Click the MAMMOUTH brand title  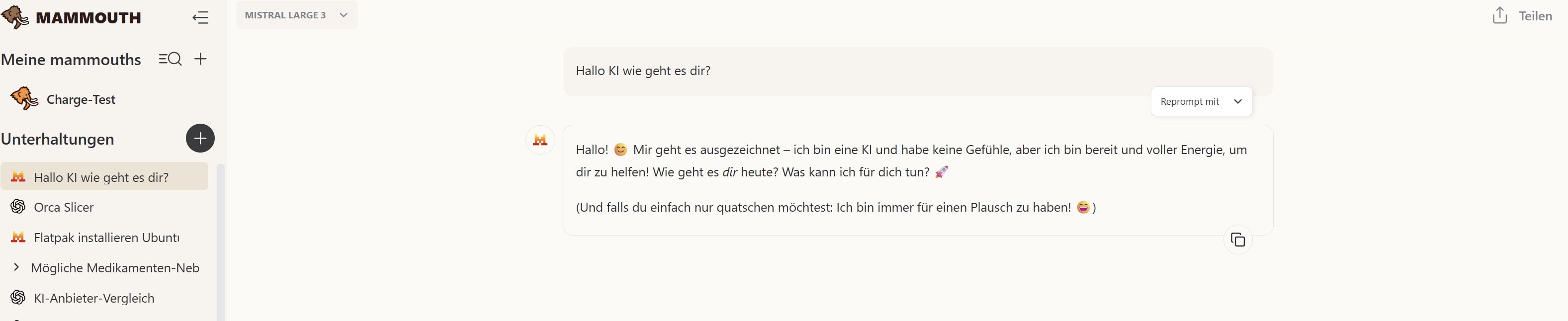(x=88, y=17)
